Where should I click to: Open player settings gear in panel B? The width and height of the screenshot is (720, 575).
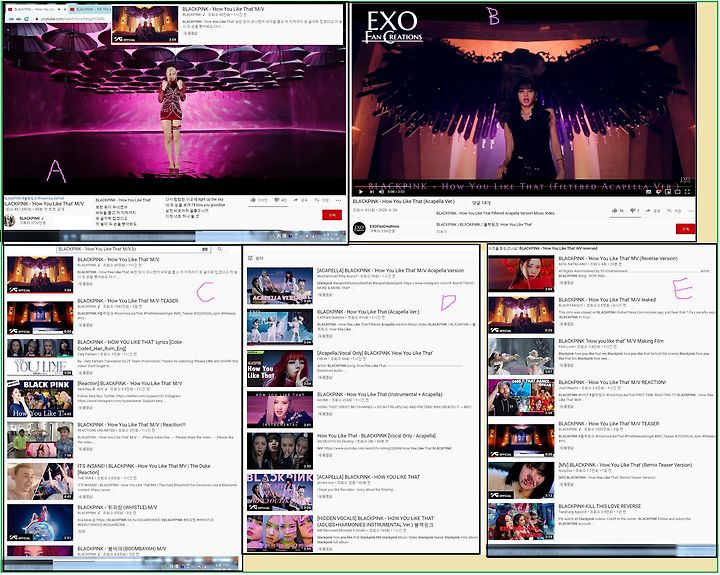pos(658,192)
